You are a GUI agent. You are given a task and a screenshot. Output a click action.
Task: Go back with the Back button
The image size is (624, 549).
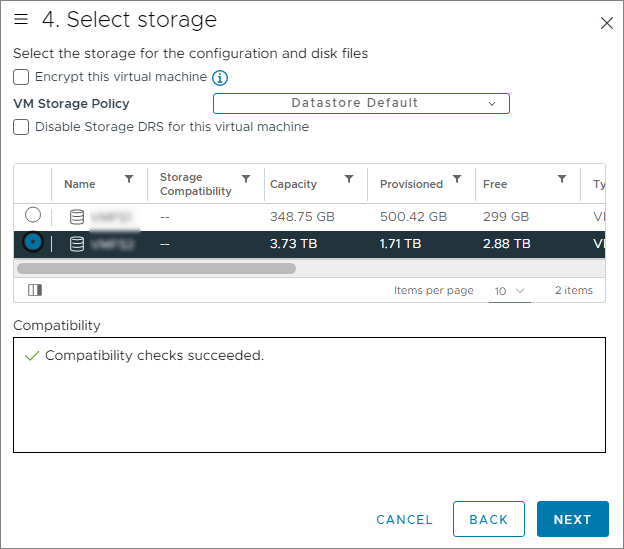point(488,519)
